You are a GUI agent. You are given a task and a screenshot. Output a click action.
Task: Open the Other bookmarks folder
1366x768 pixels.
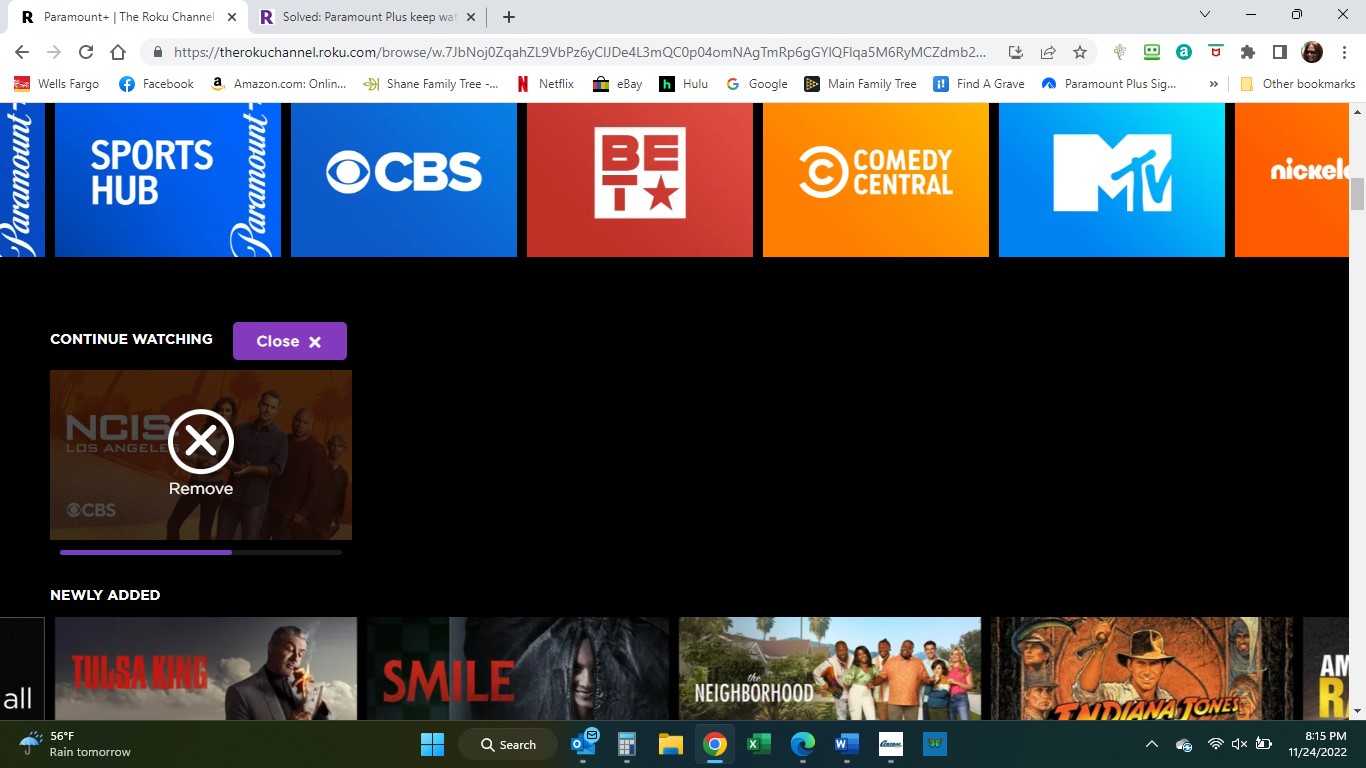pyautogui.click(x=1298, y=84)
